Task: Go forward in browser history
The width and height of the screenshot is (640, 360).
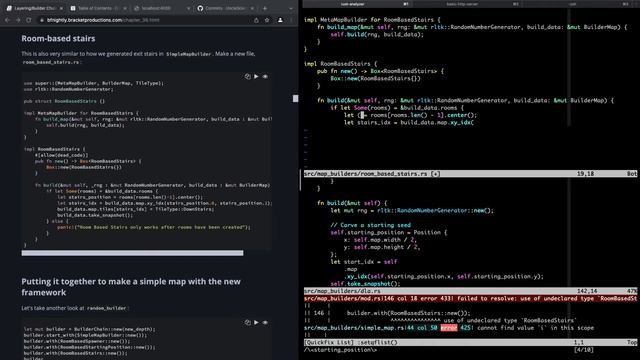Action: pos(18,20)
